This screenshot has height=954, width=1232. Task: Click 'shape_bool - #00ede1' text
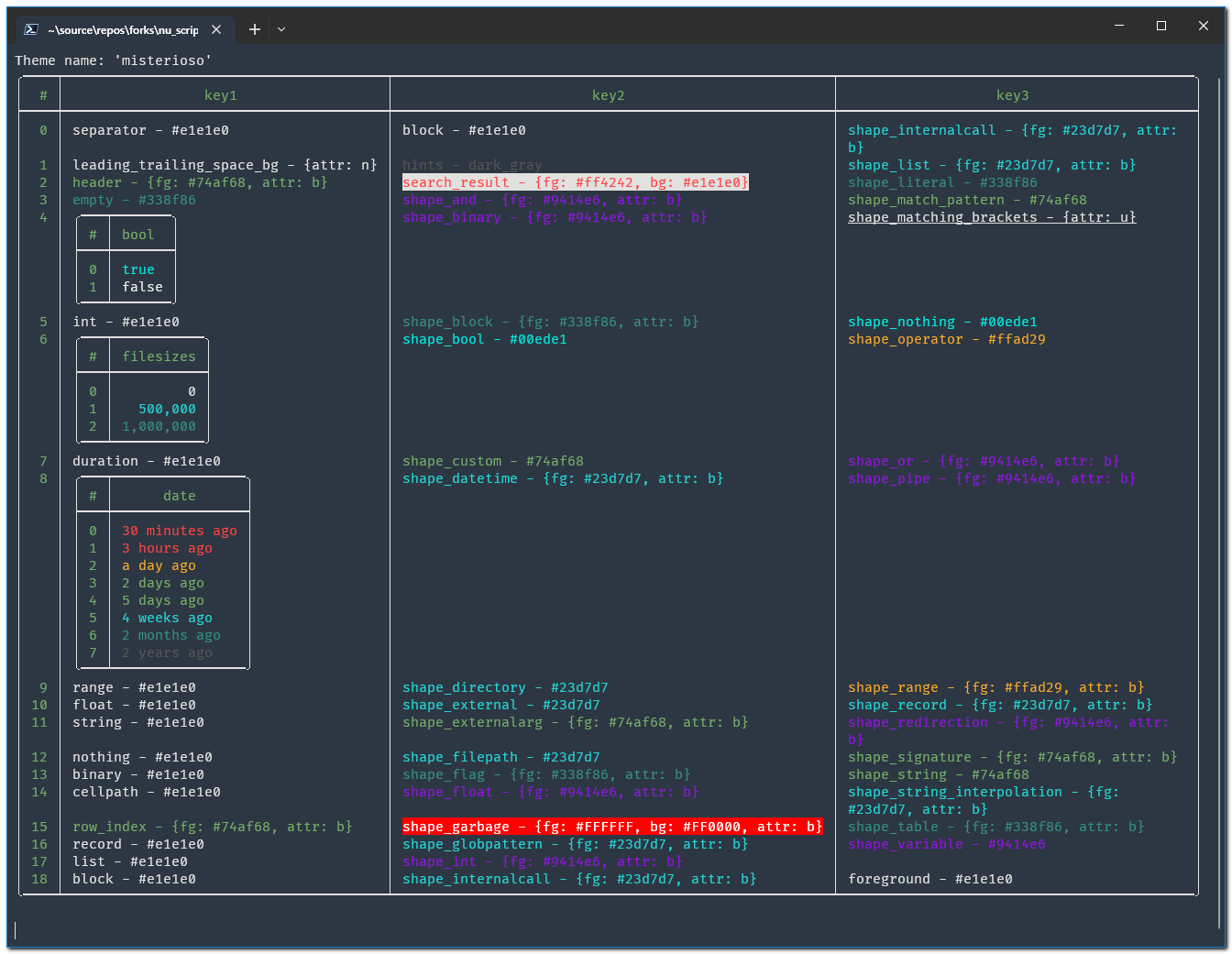tap(485, 339)
